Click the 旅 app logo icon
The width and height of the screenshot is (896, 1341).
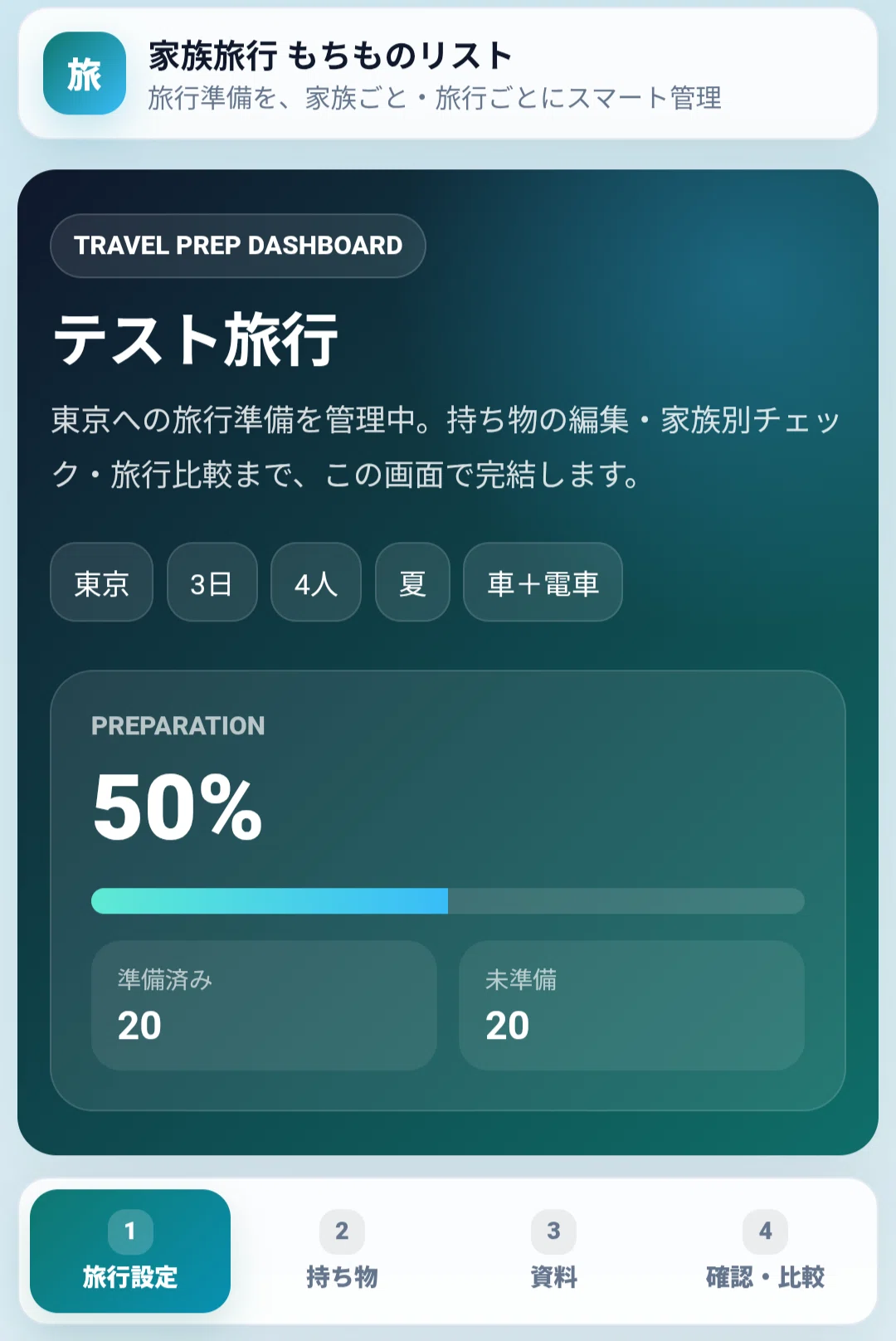[85, 73]
